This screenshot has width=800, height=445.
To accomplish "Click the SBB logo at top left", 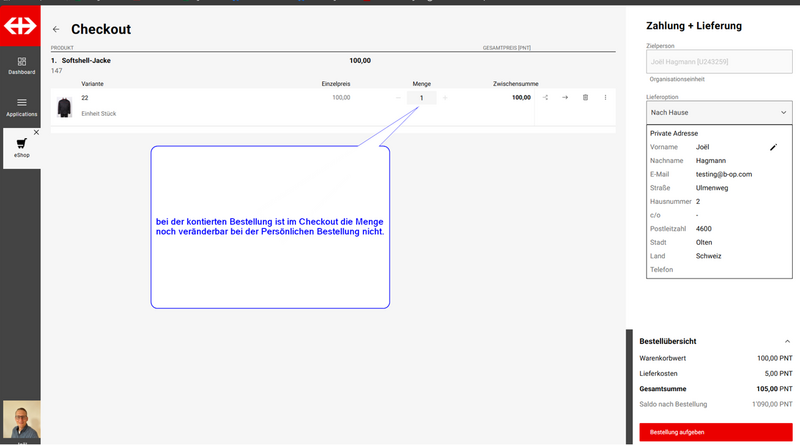I will click(x=20, y=28).
